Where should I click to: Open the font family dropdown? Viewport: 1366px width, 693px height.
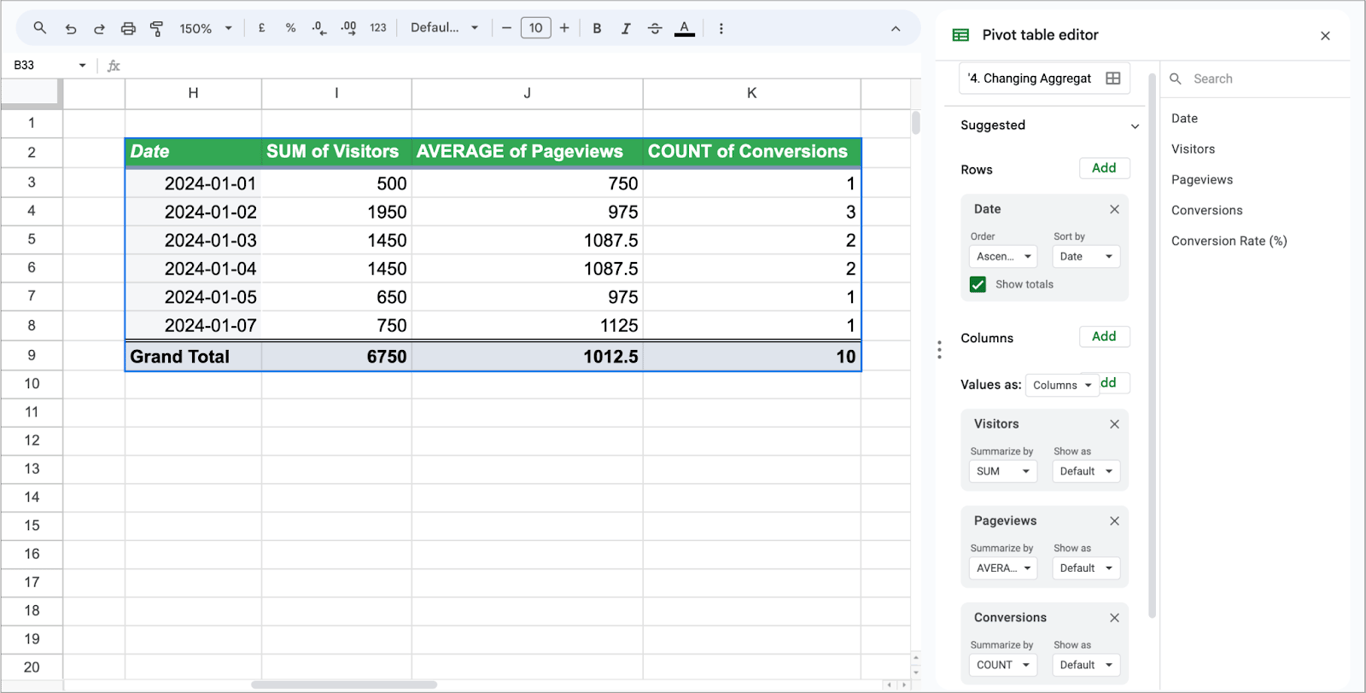coord(445,28)
